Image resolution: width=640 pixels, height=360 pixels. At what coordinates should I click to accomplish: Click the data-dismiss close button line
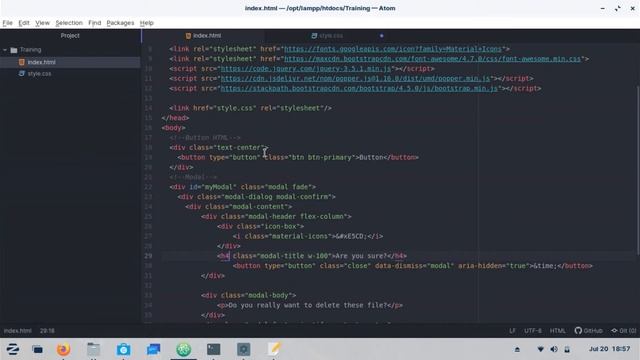pos(413,266)
